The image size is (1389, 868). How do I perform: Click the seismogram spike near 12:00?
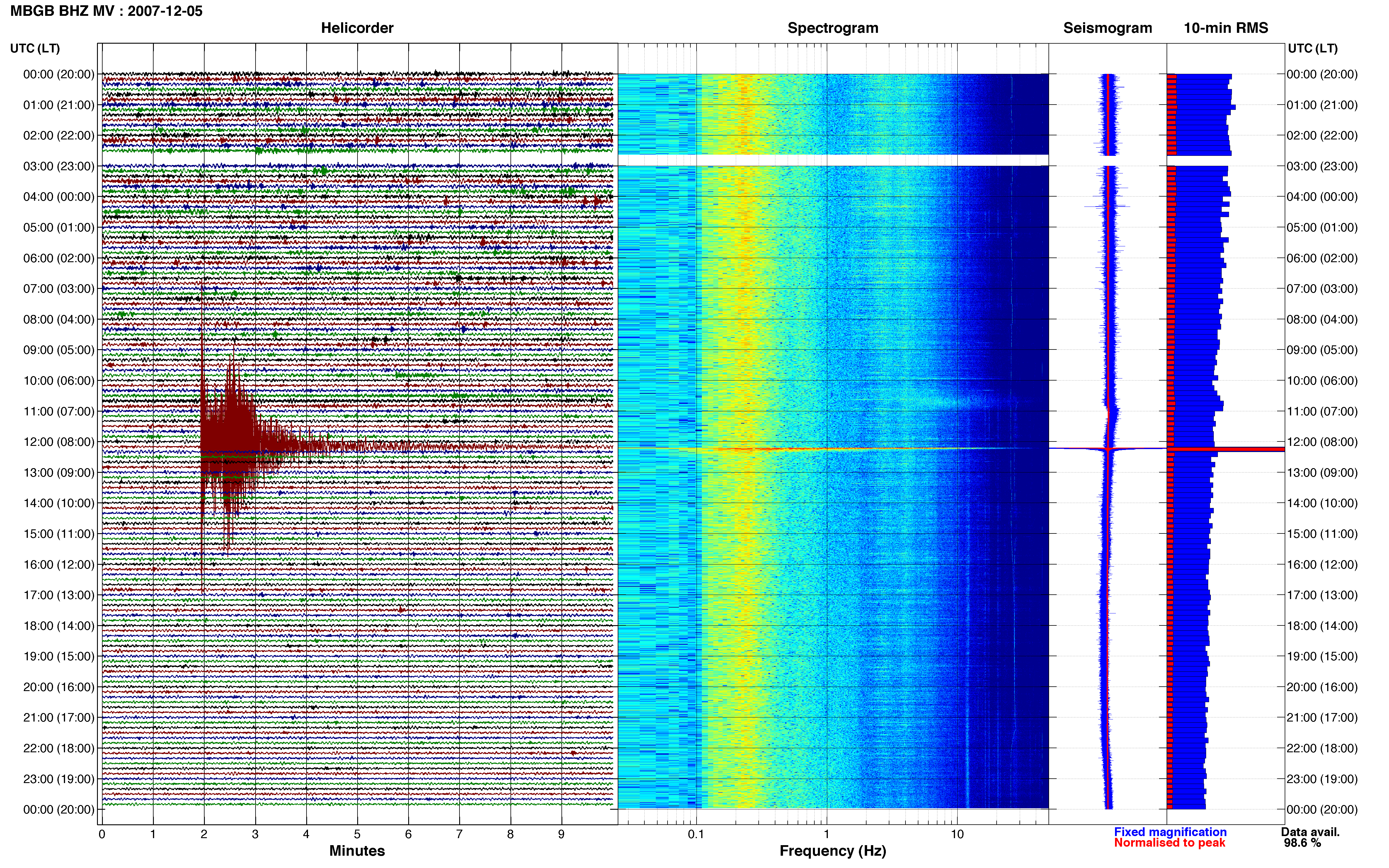[x=1108, y=448]
